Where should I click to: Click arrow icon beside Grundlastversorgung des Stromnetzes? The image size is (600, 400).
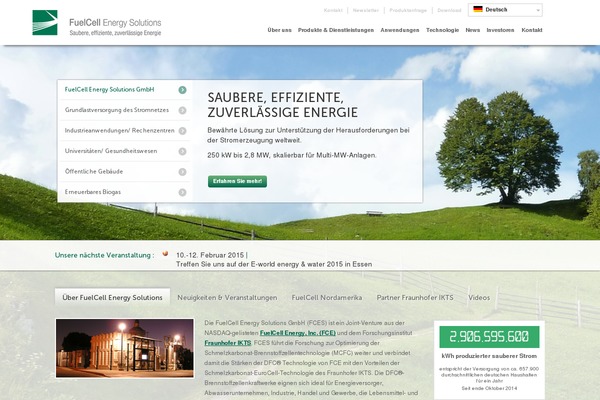click(x=183, y=110)
